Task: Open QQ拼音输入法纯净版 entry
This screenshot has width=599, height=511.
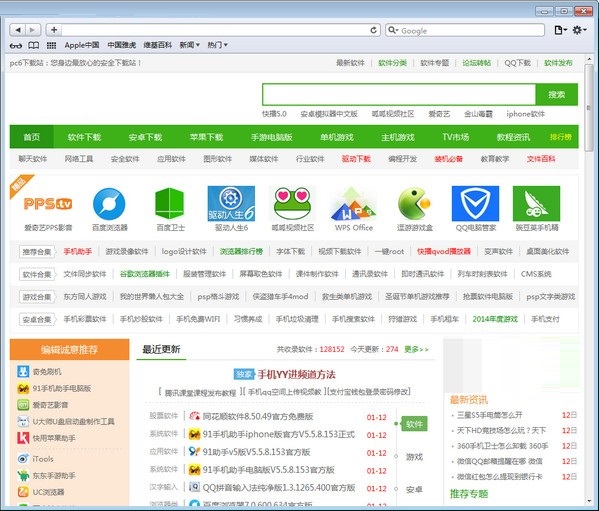Action: (279, 487)
